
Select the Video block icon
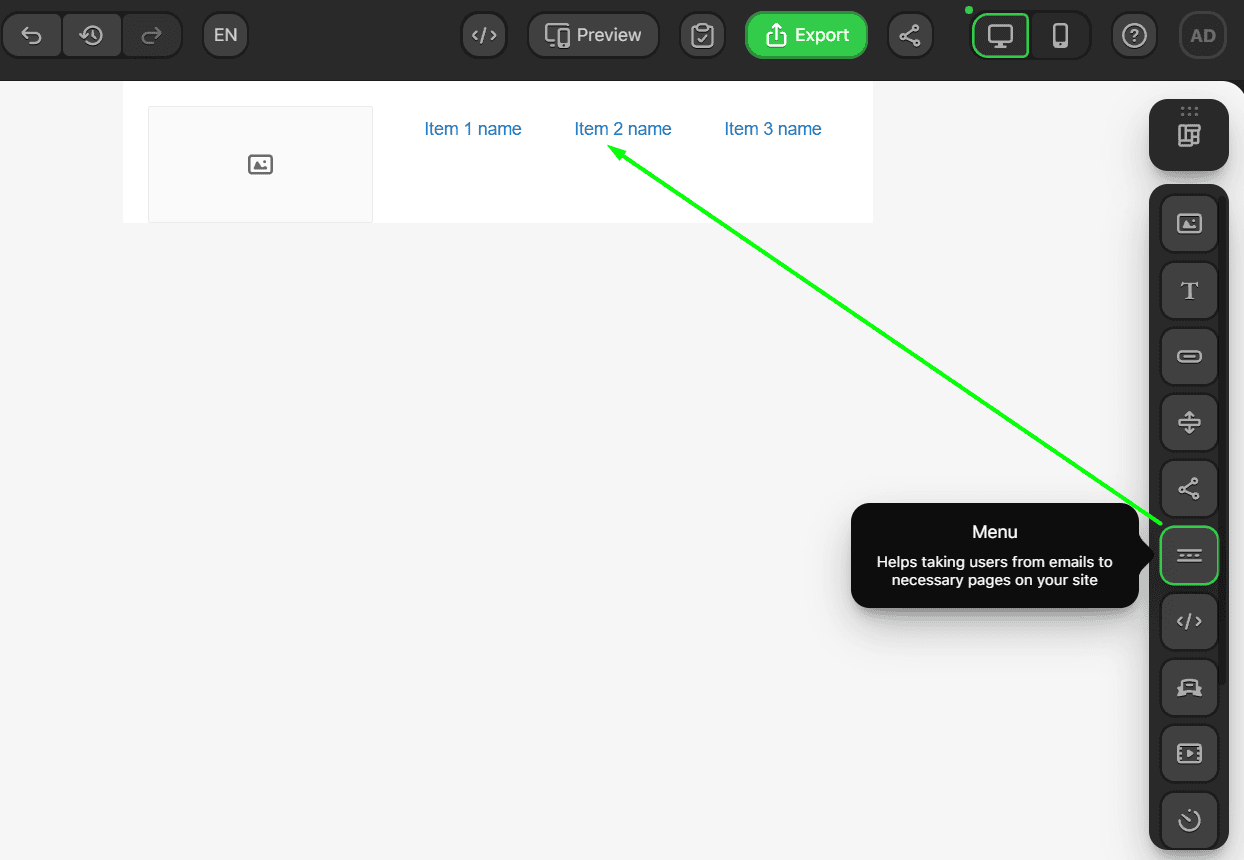pyautogui.click(x=1189, y=753)
